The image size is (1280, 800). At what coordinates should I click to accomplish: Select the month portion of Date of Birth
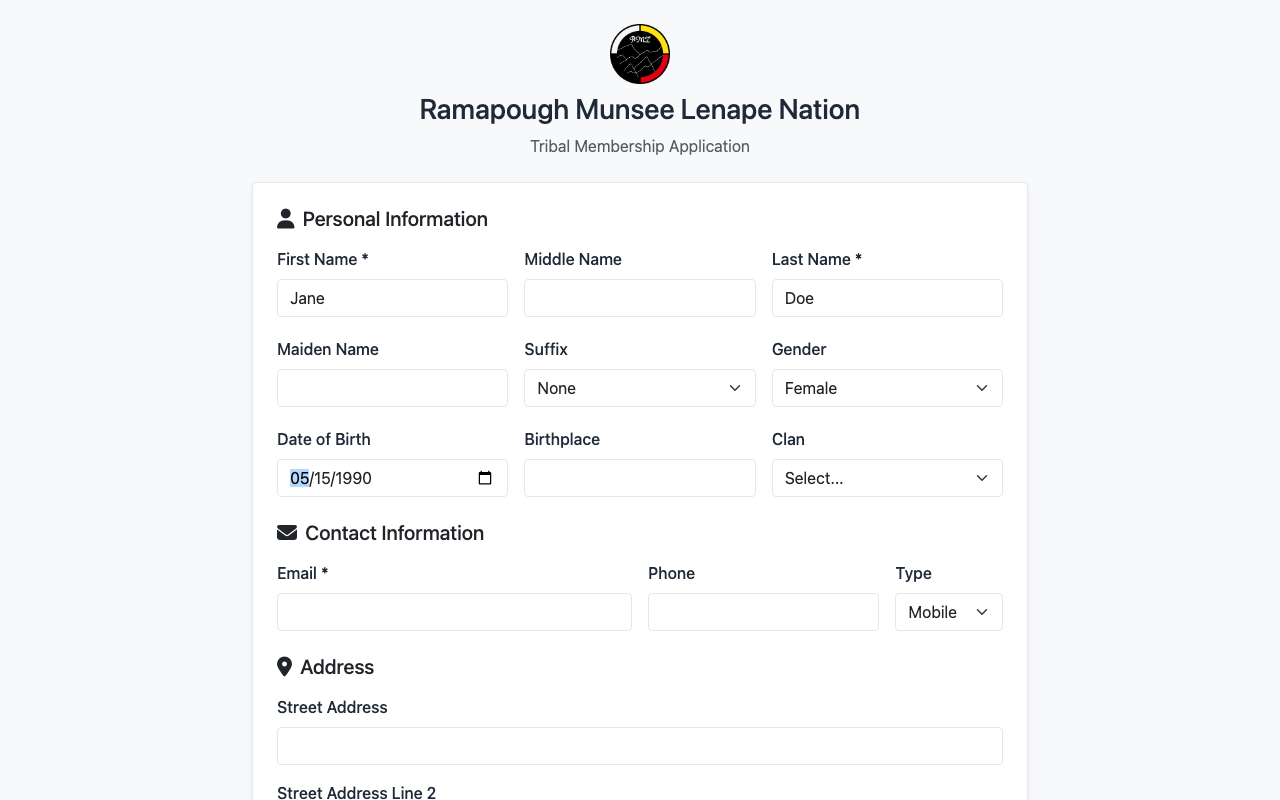[298, 478]
